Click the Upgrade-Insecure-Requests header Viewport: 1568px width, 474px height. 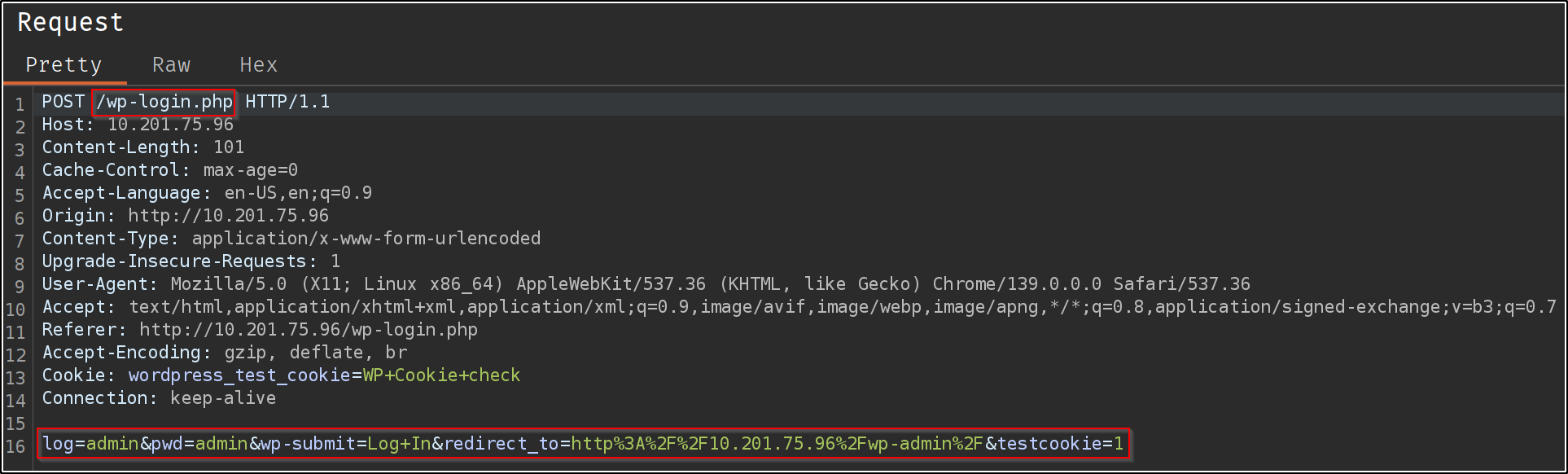click(177, 261)
